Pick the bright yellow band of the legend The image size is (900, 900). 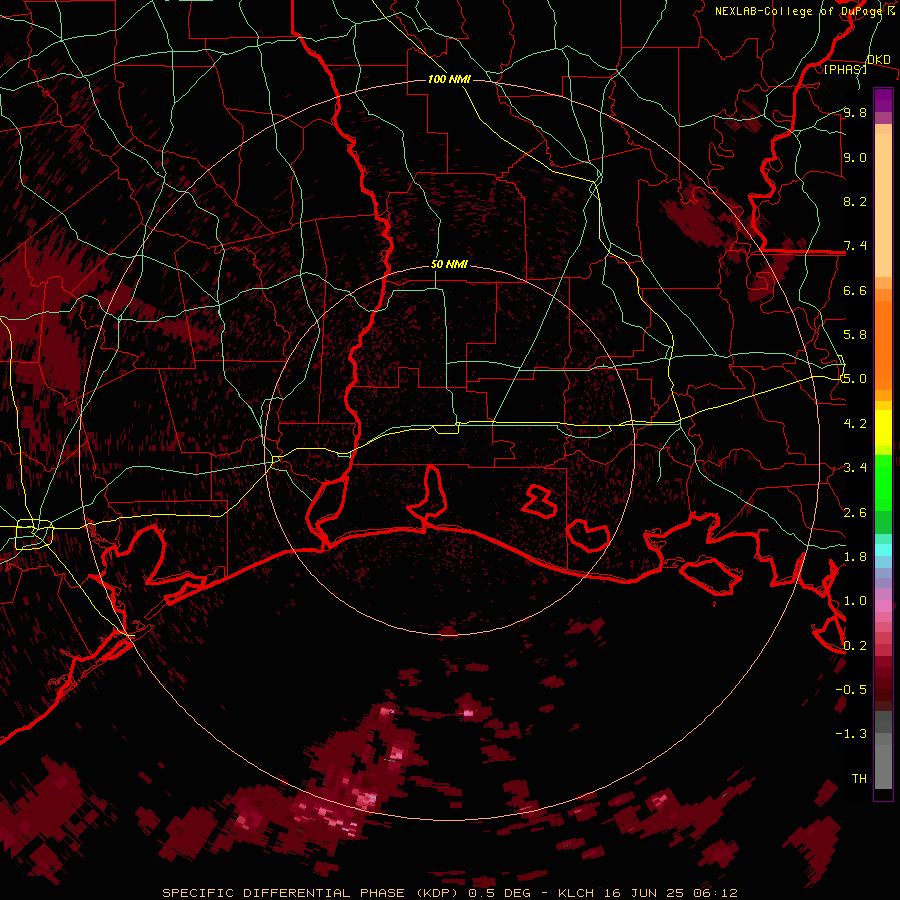(883, 428)
